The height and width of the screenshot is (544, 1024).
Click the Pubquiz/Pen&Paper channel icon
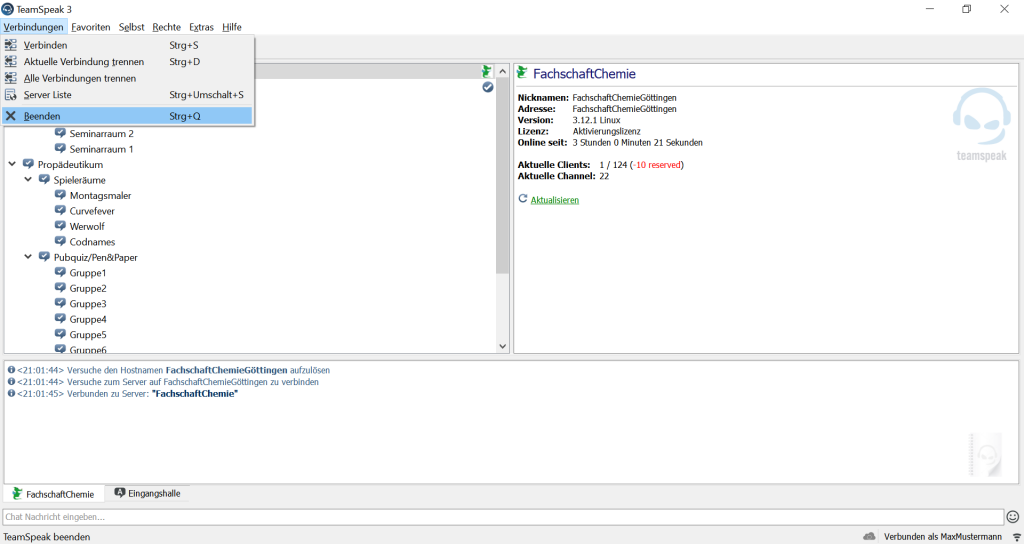click(44, 257)
